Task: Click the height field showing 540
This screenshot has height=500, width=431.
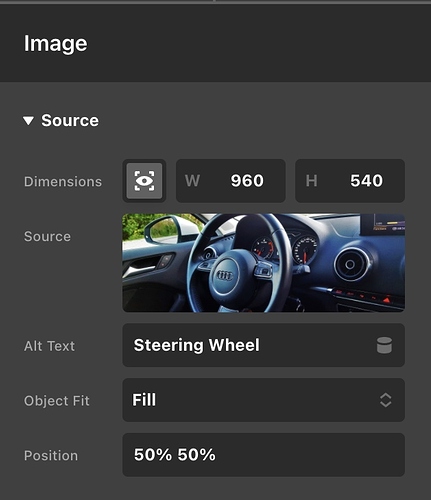Action: pyautogui.click(x=350, y=181)
